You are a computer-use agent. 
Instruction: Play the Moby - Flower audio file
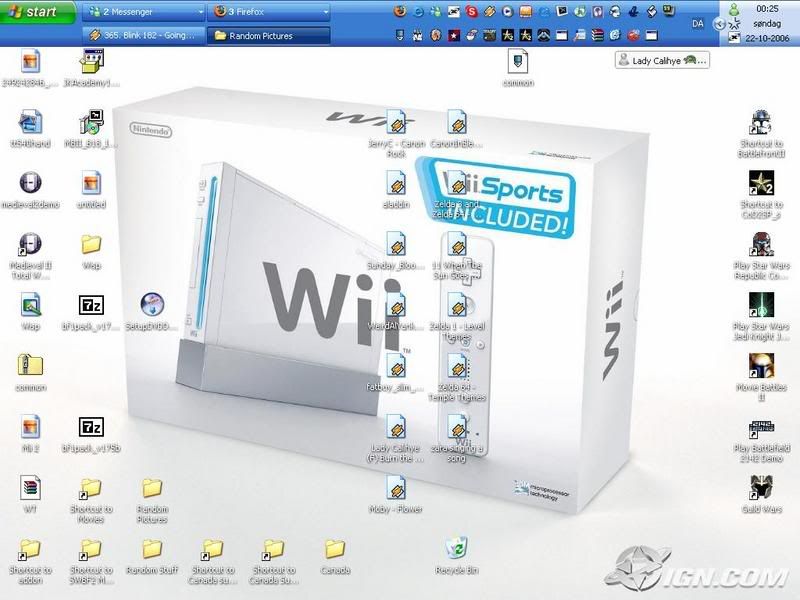tap(396, 494)
